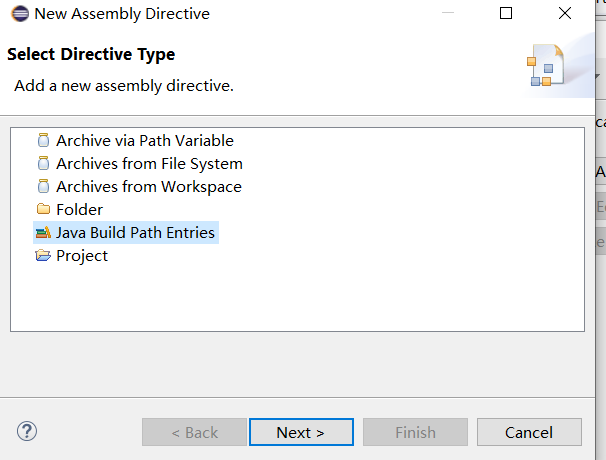The image size is (606, 460).
Task: Maximize the New Assembly Directive dialog
Action: [x=506, y=14]
